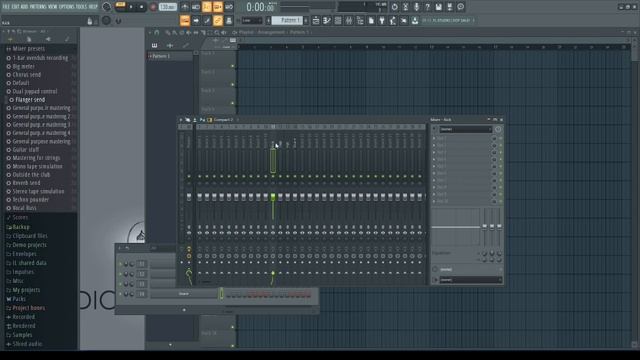Screen dimensions: 640x360
Task: Open the OPTIONS menu
Action: [x=67, y=7]
